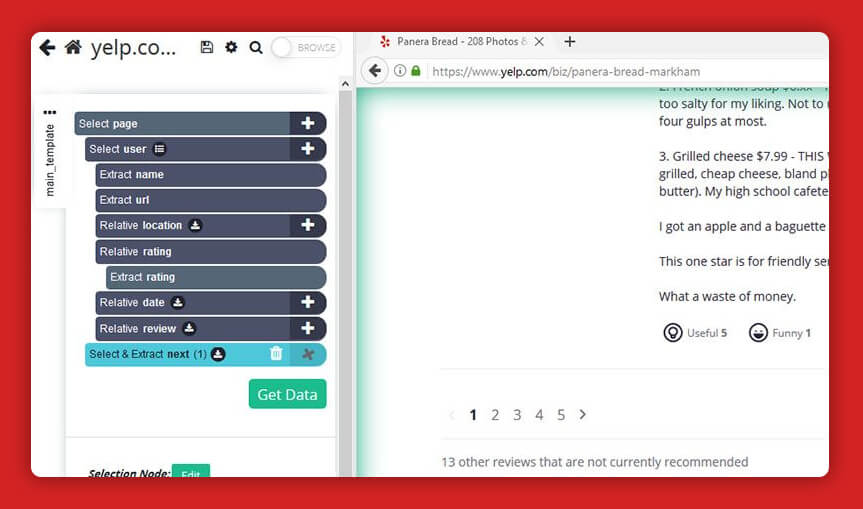Go to the home icon in ParseHub

click(73, 47)
